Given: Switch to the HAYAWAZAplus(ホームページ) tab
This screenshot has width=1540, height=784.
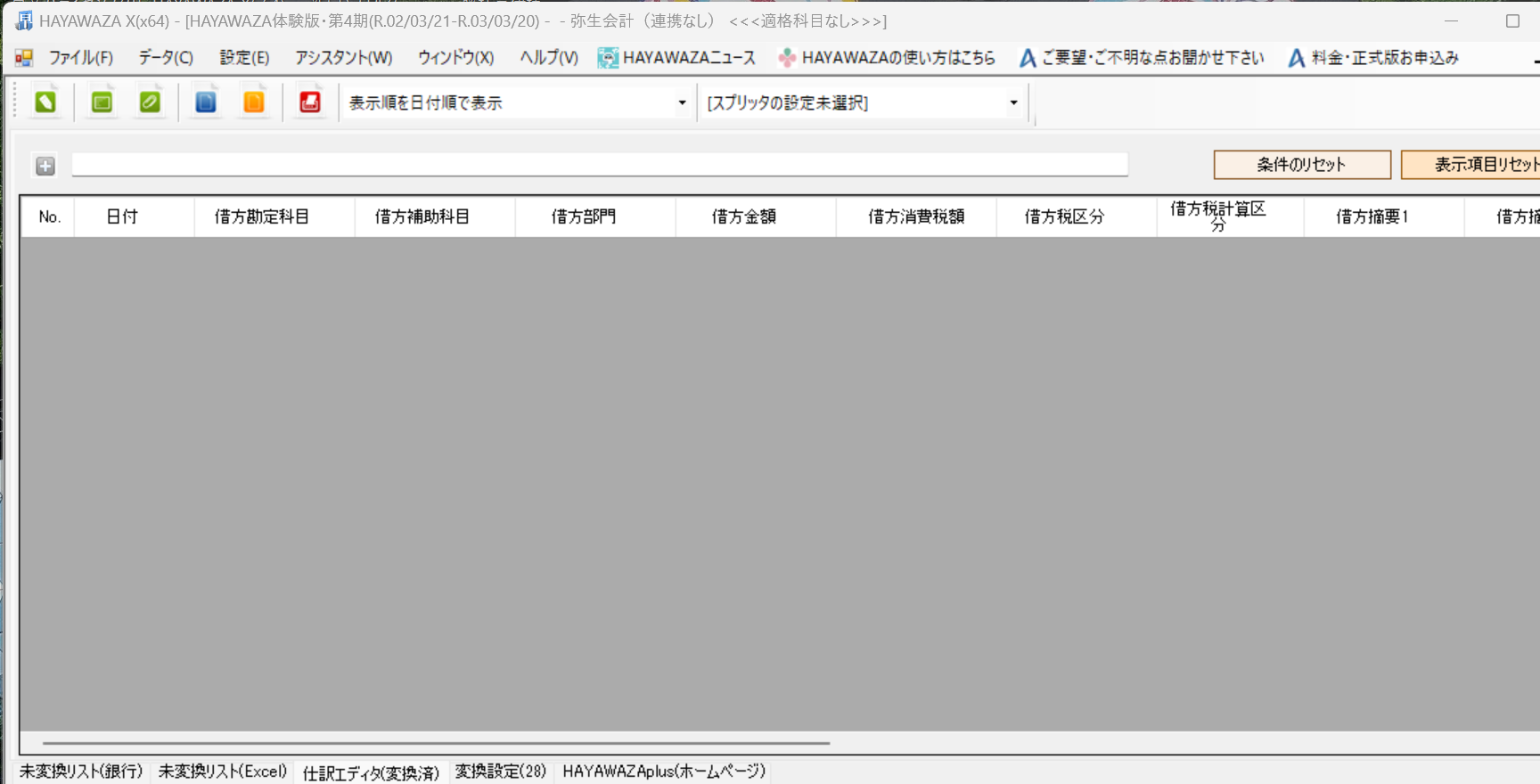Looking at the screenshot, I should (x=664, y=772).
